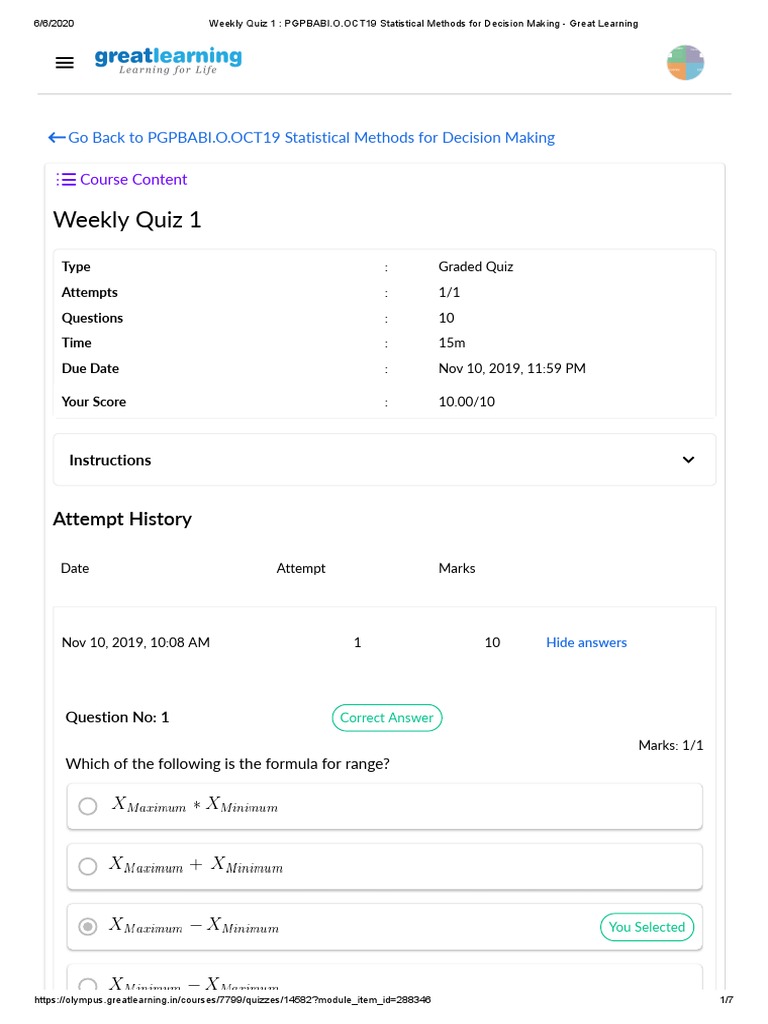Click the Course Content list icon
768x1024 pixels.
[x=66, y=180]
